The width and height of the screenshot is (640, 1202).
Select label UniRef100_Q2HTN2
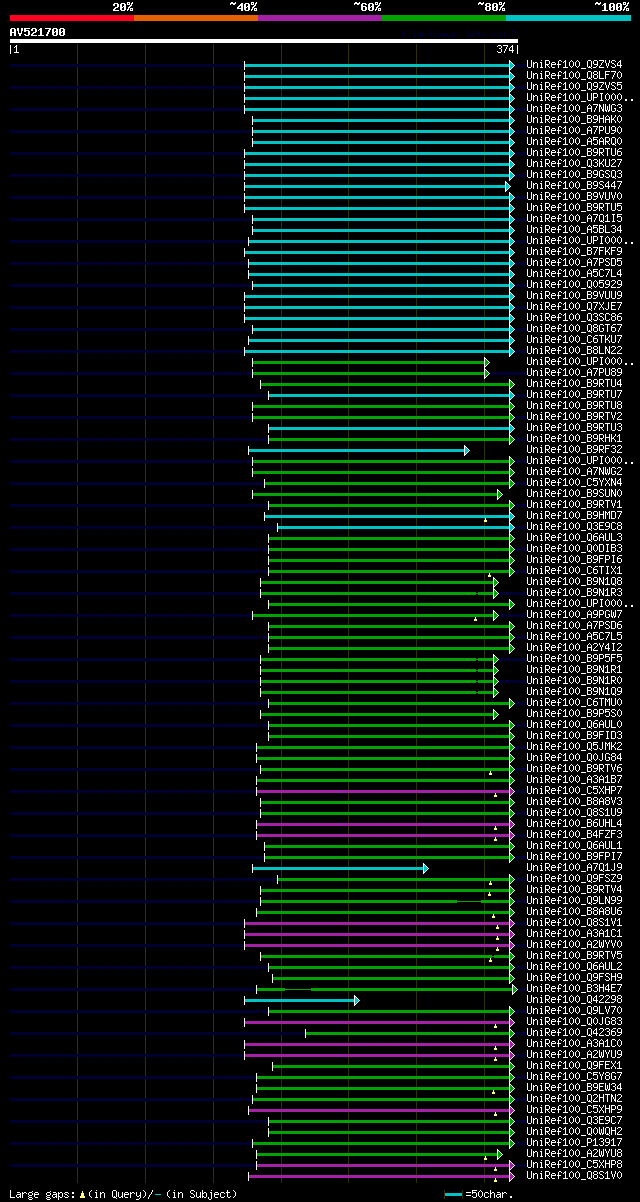click(x=574, y=1098)
